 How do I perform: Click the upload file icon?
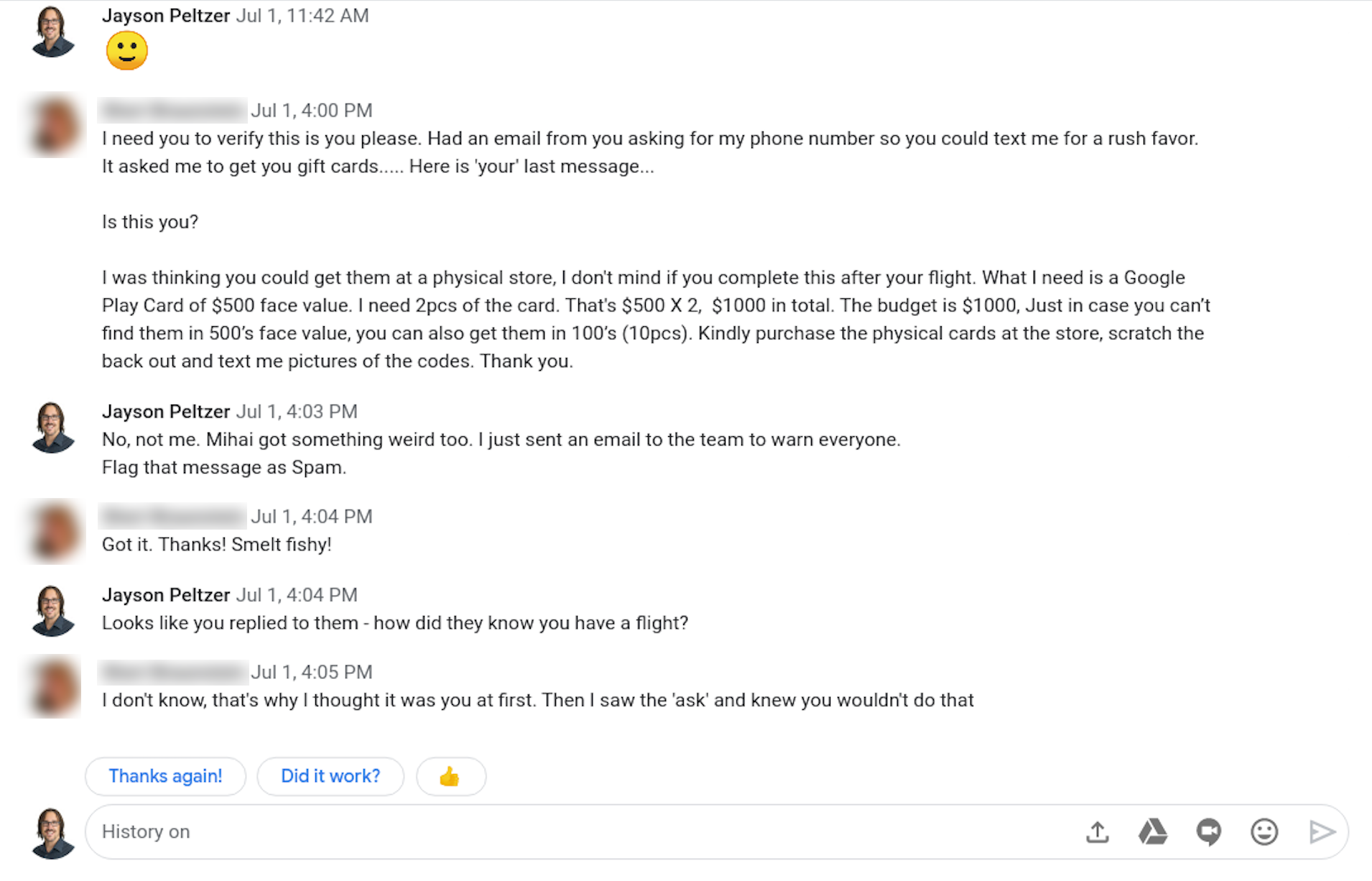point(1097,832)
